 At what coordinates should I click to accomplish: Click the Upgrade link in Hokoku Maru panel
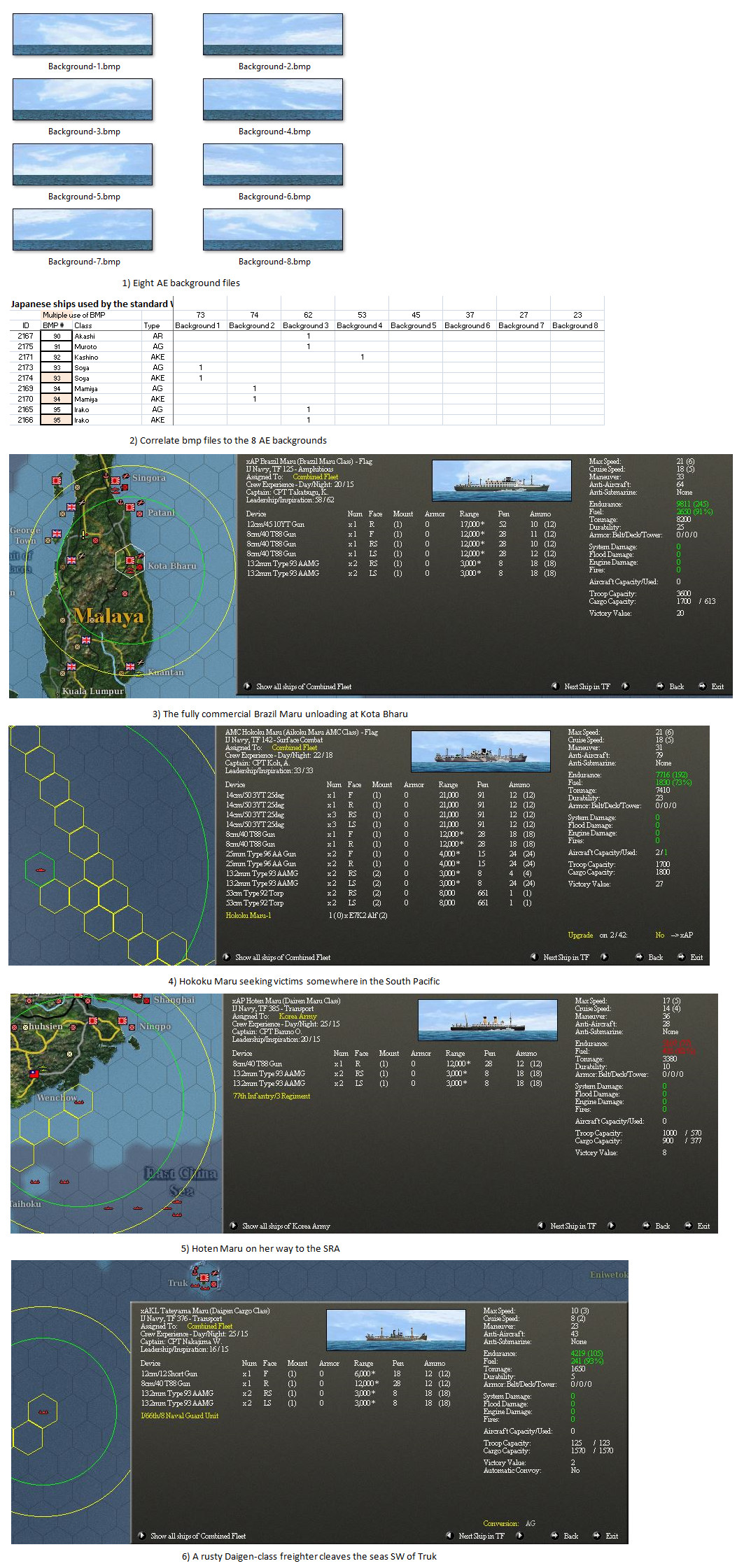click(x=580, y=935)
